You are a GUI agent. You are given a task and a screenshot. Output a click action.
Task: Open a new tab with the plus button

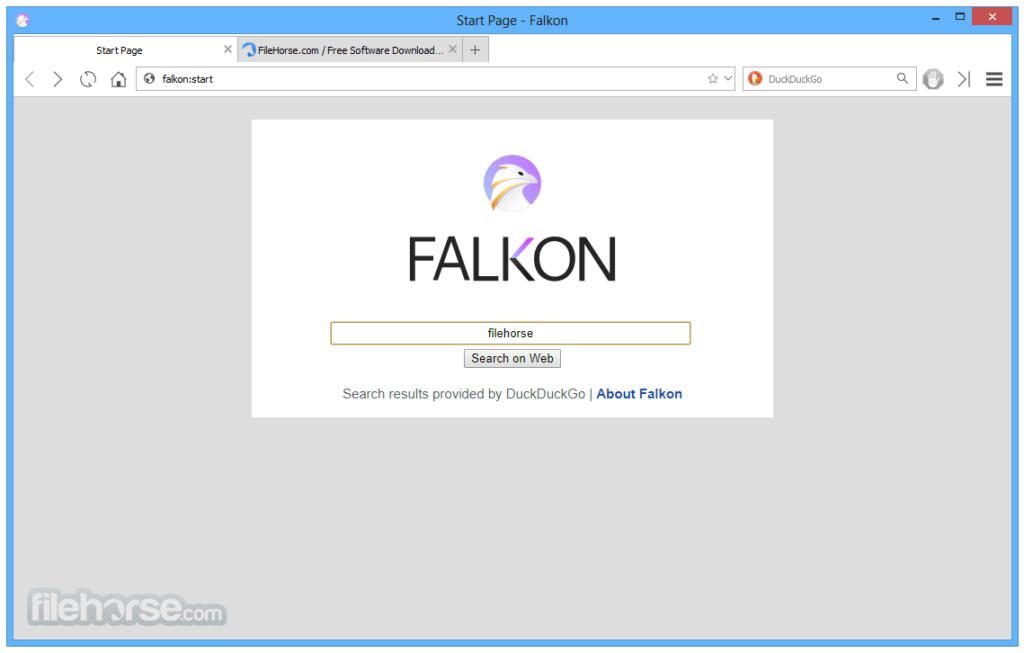pyautogui.click(x=475, y=48)
